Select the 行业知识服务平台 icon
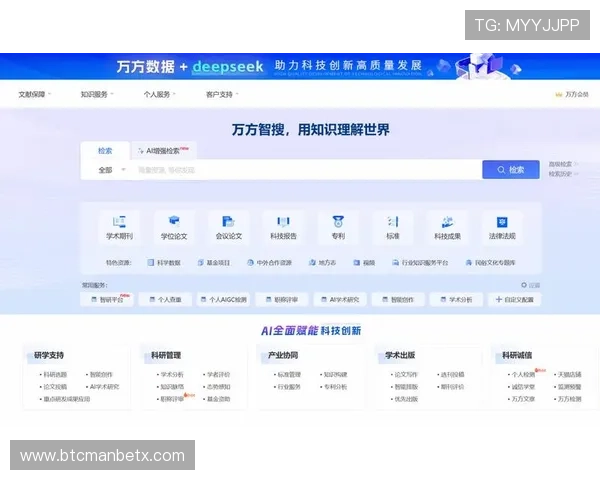The image size is (600, 480). click(x=395, y=263)
